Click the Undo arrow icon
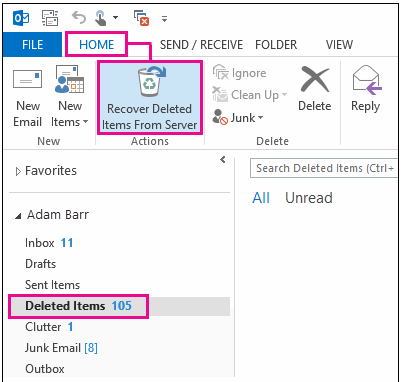403x382 pixels. tap(79, 18)
